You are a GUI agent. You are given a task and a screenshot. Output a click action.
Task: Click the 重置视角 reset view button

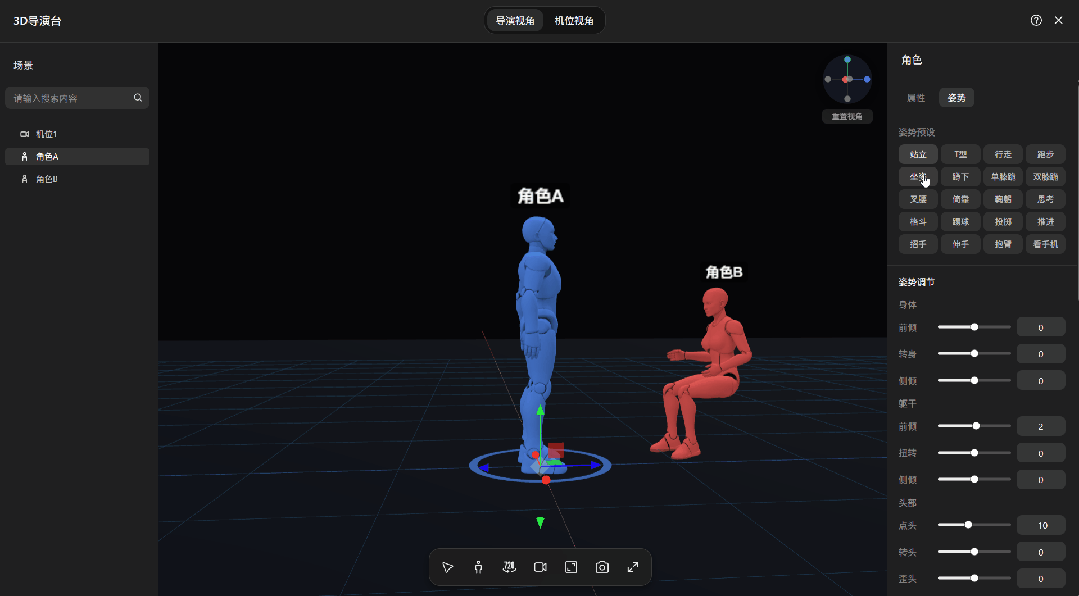click(847, 116)
